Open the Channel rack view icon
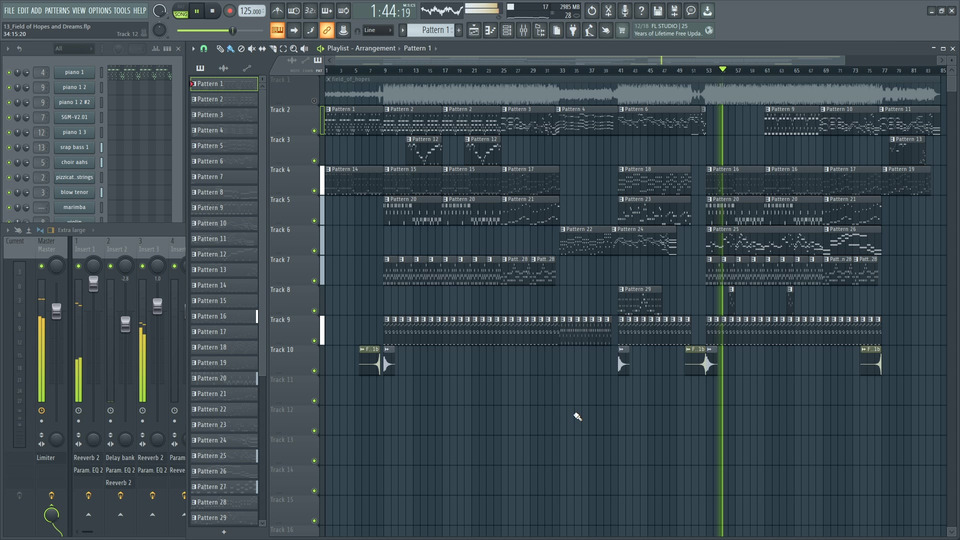 click(507, 31)
